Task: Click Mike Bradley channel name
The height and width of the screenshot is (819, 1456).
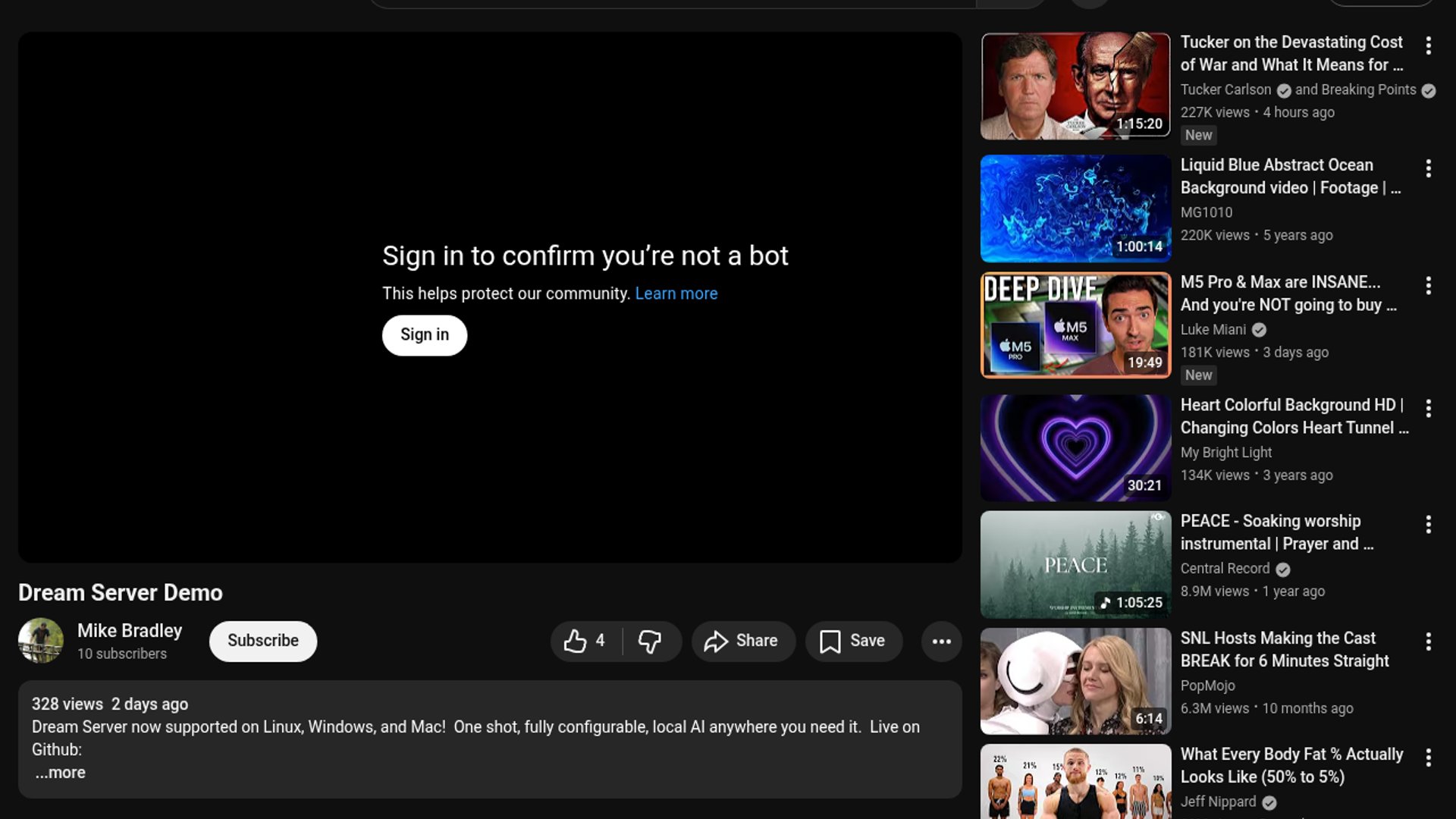Action: coord(130,631)
